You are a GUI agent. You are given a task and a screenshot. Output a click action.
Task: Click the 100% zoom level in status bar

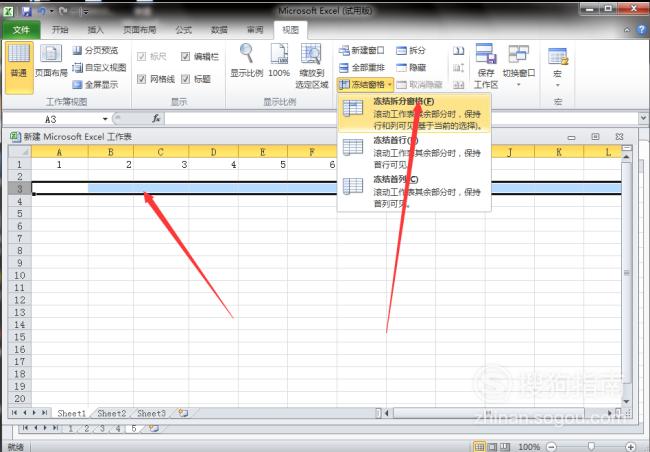tap(529, 447)
